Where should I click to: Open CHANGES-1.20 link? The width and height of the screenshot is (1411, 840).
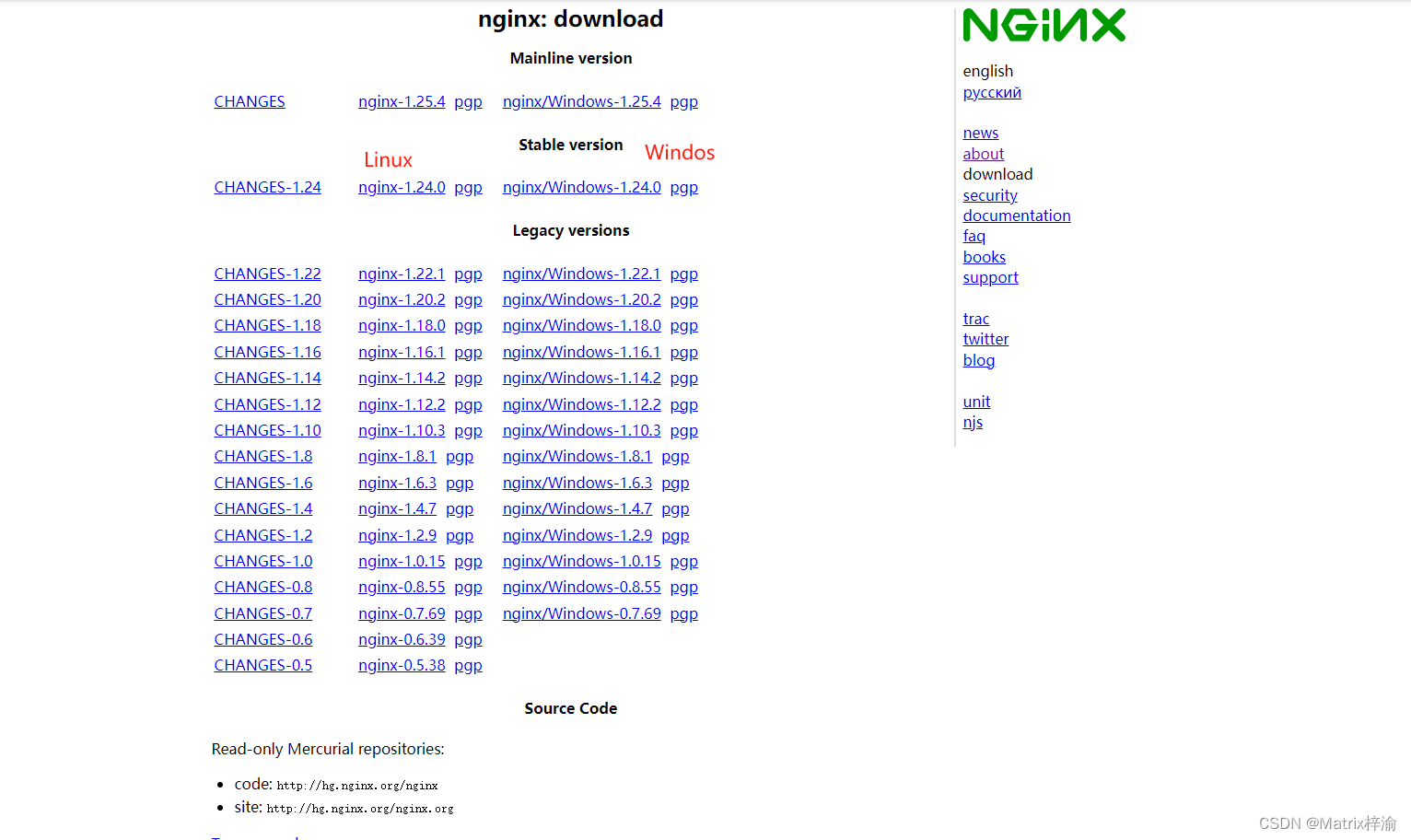click(x=268, y=299)
